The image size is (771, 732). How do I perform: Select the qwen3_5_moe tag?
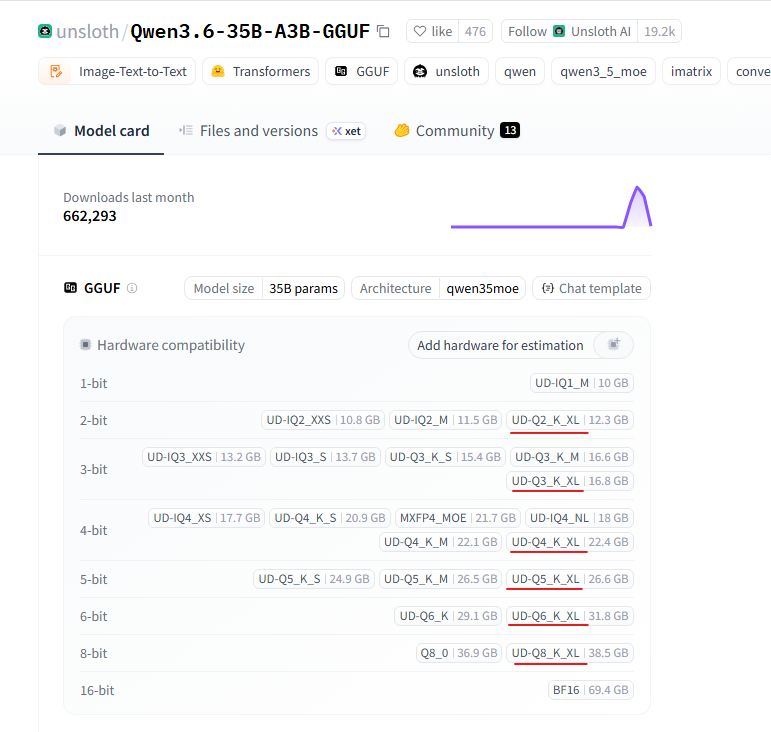(x=603, y=72)
